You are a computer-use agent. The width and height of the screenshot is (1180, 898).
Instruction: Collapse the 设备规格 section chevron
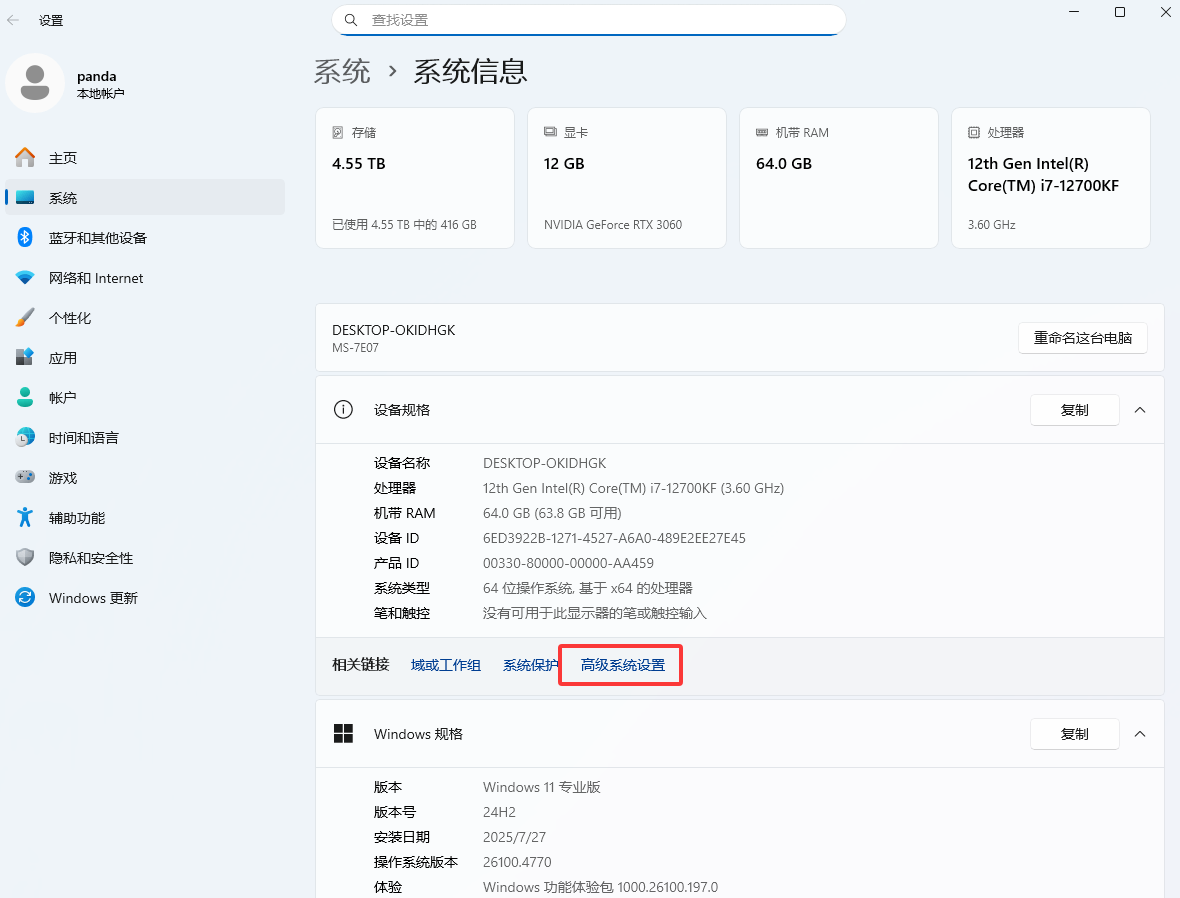click(x=1140, y=410)
